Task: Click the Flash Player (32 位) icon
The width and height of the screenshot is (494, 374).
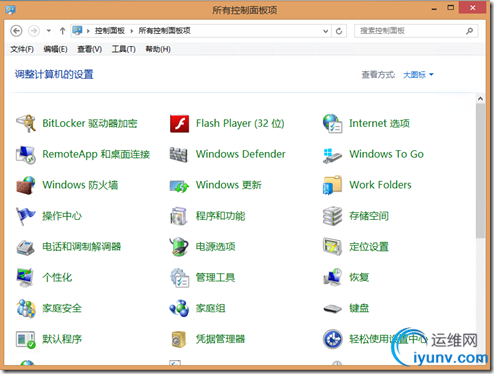Action: point(179,124)
